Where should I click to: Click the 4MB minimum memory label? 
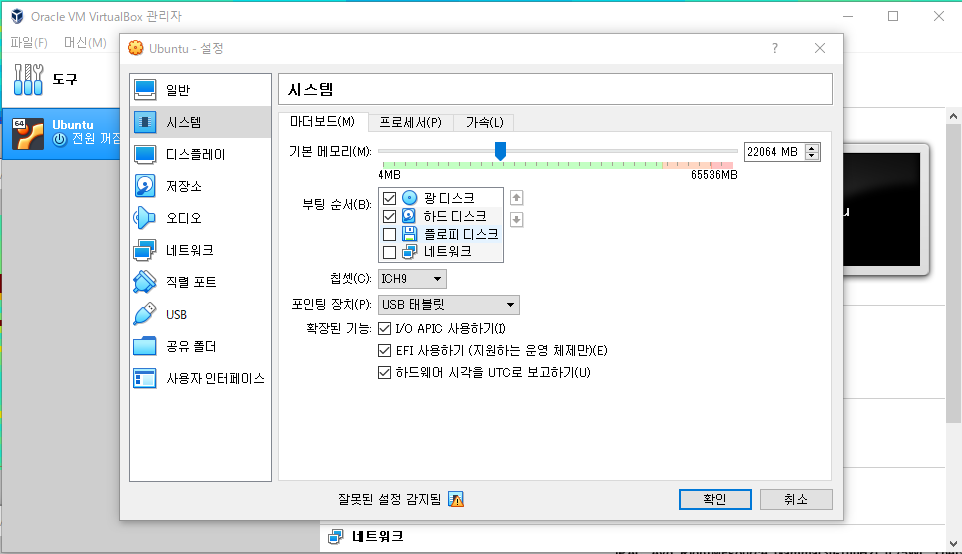390,175
